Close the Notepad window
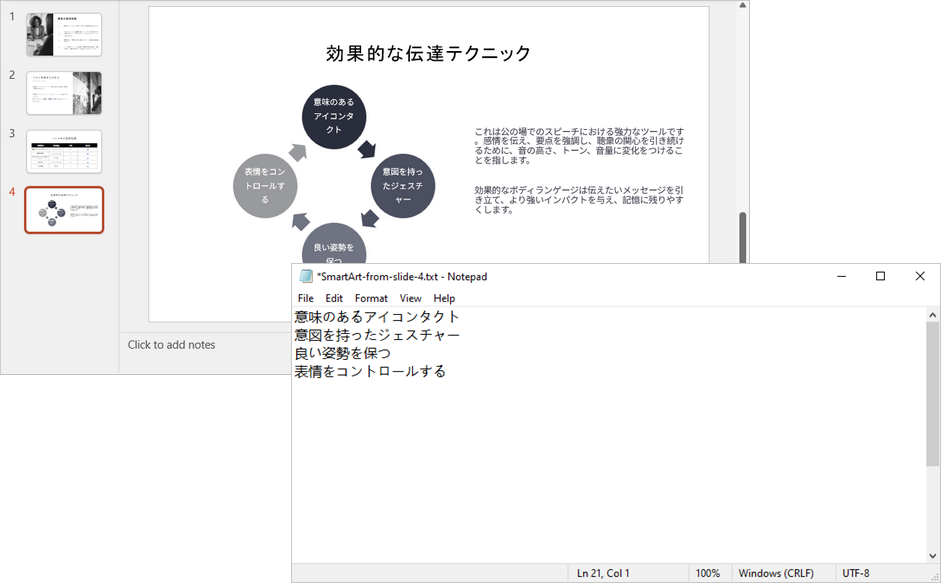Viewport: 941px width, 583px height. coord(920,276)
